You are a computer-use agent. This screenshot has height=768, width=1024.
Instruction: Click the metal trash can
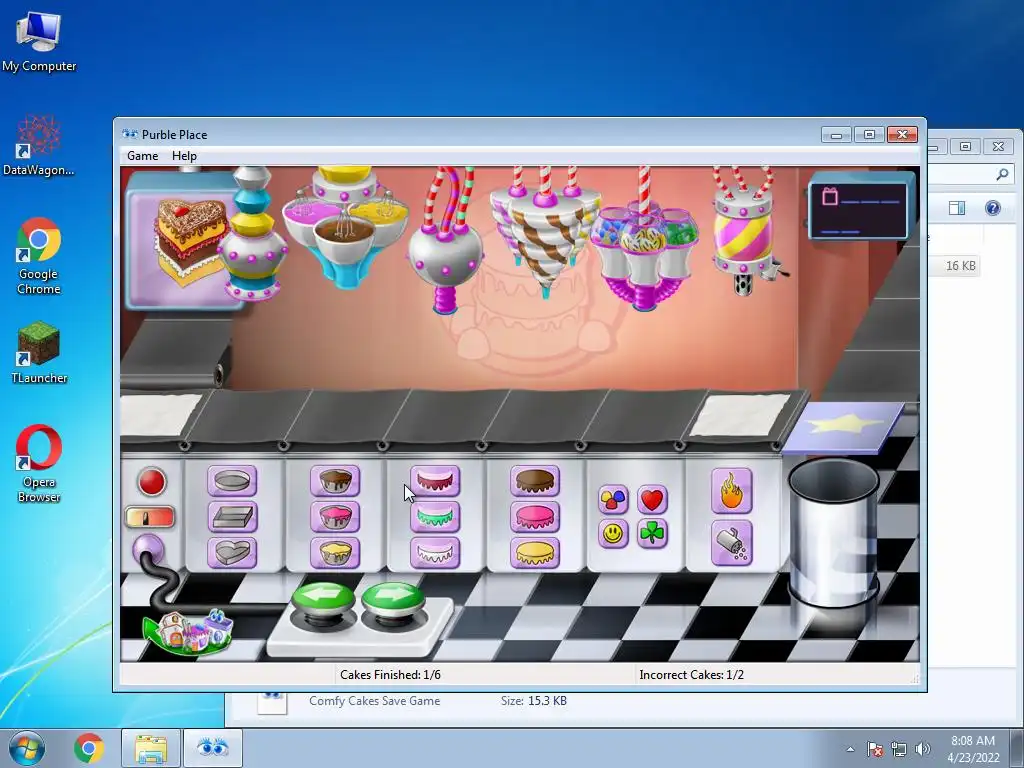pyautogui.click(x=834, y=532)
